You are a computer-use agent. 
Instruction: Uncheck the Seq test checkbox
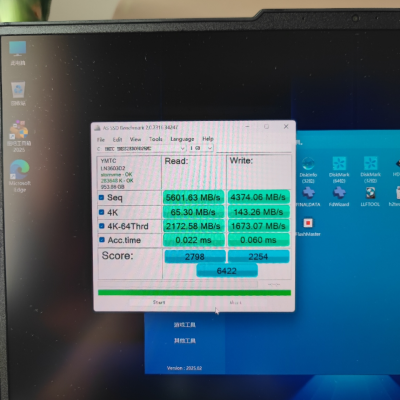[101, 198]
